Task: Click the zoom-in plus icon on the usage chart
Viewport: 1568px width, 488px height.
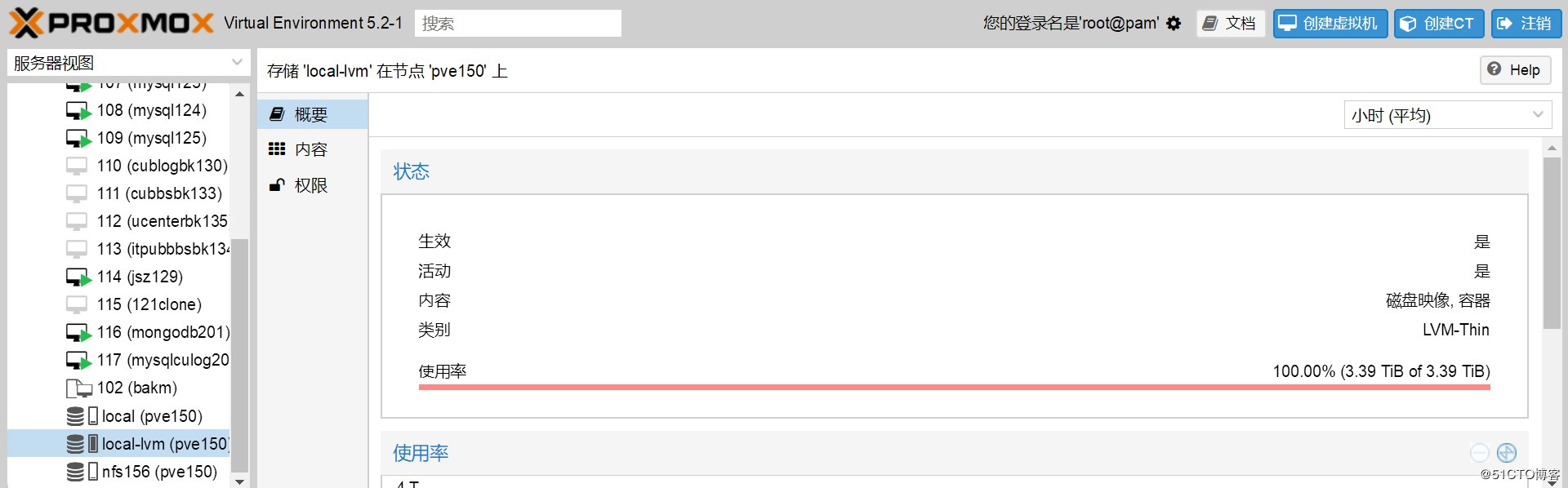Action: pos(1507,452)
